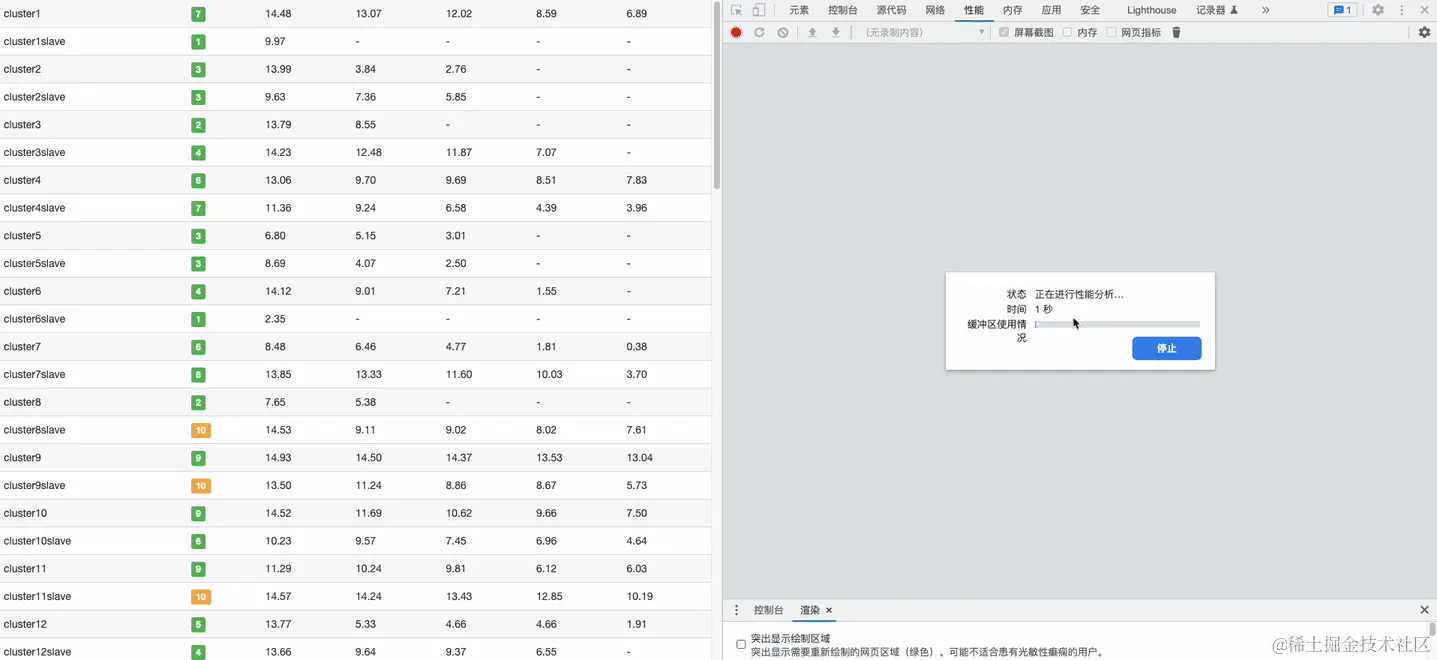Viewport: 1437px width, 660px height.
Task: Click the red record performance button
Action: (735, 31)
